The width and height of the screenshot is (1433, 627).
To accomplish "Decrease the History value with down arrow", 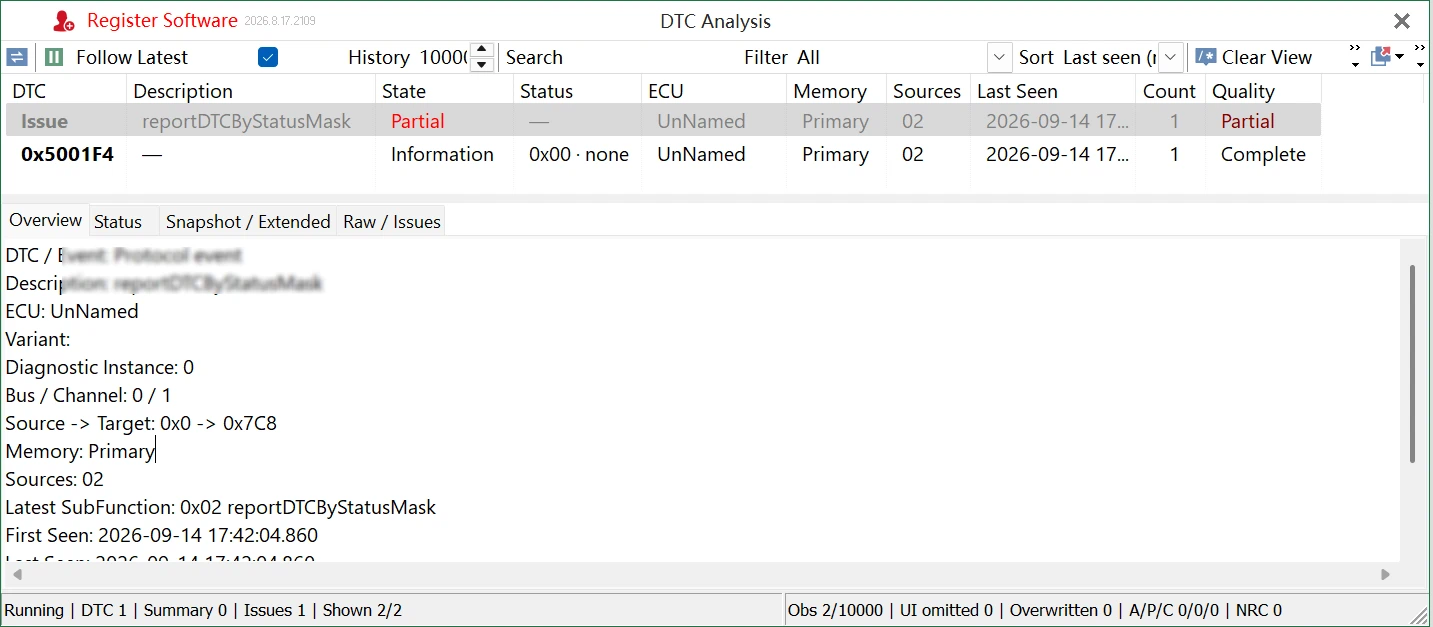I will 482,65.
